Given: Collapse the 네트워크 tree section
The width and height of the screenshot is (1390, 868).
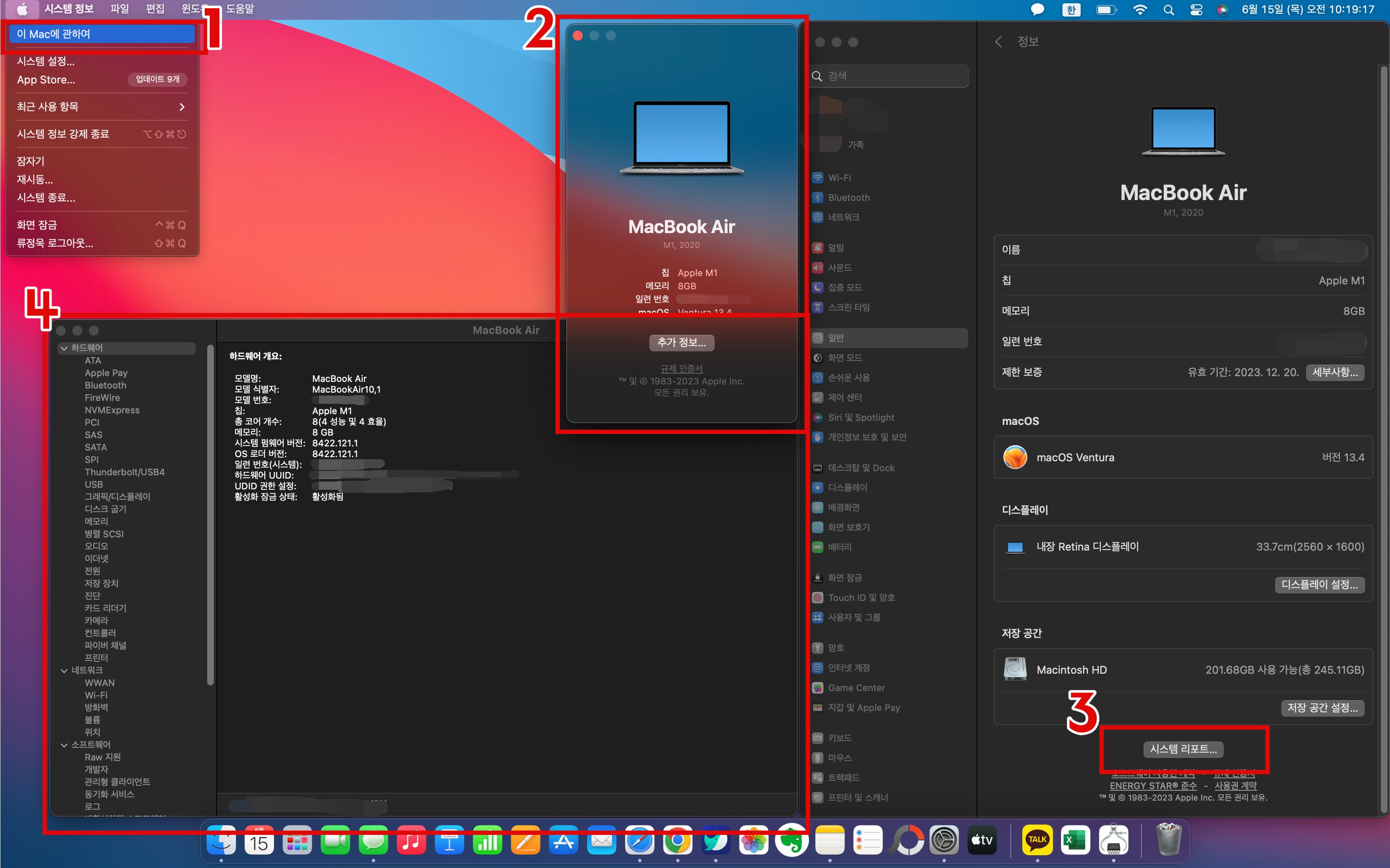Looking at the screenshot, I should point(65,670).
